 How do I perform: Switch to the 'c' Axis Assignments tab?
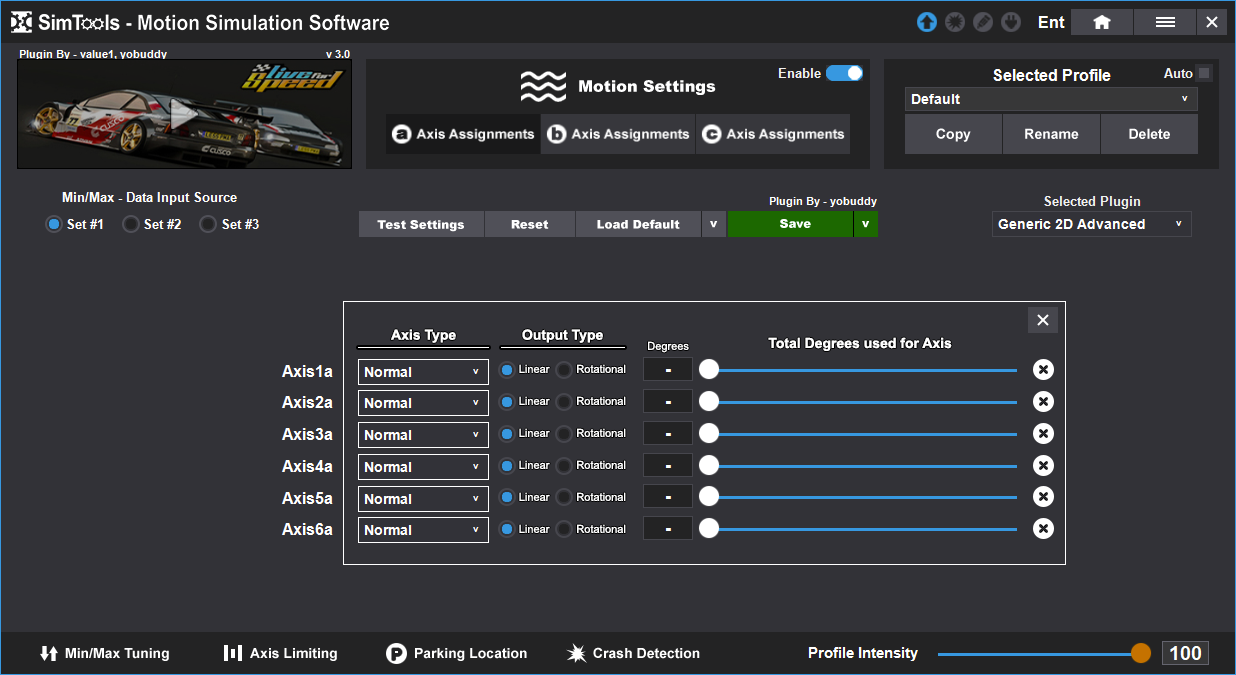pyautogui.click(x=773, y=134)
